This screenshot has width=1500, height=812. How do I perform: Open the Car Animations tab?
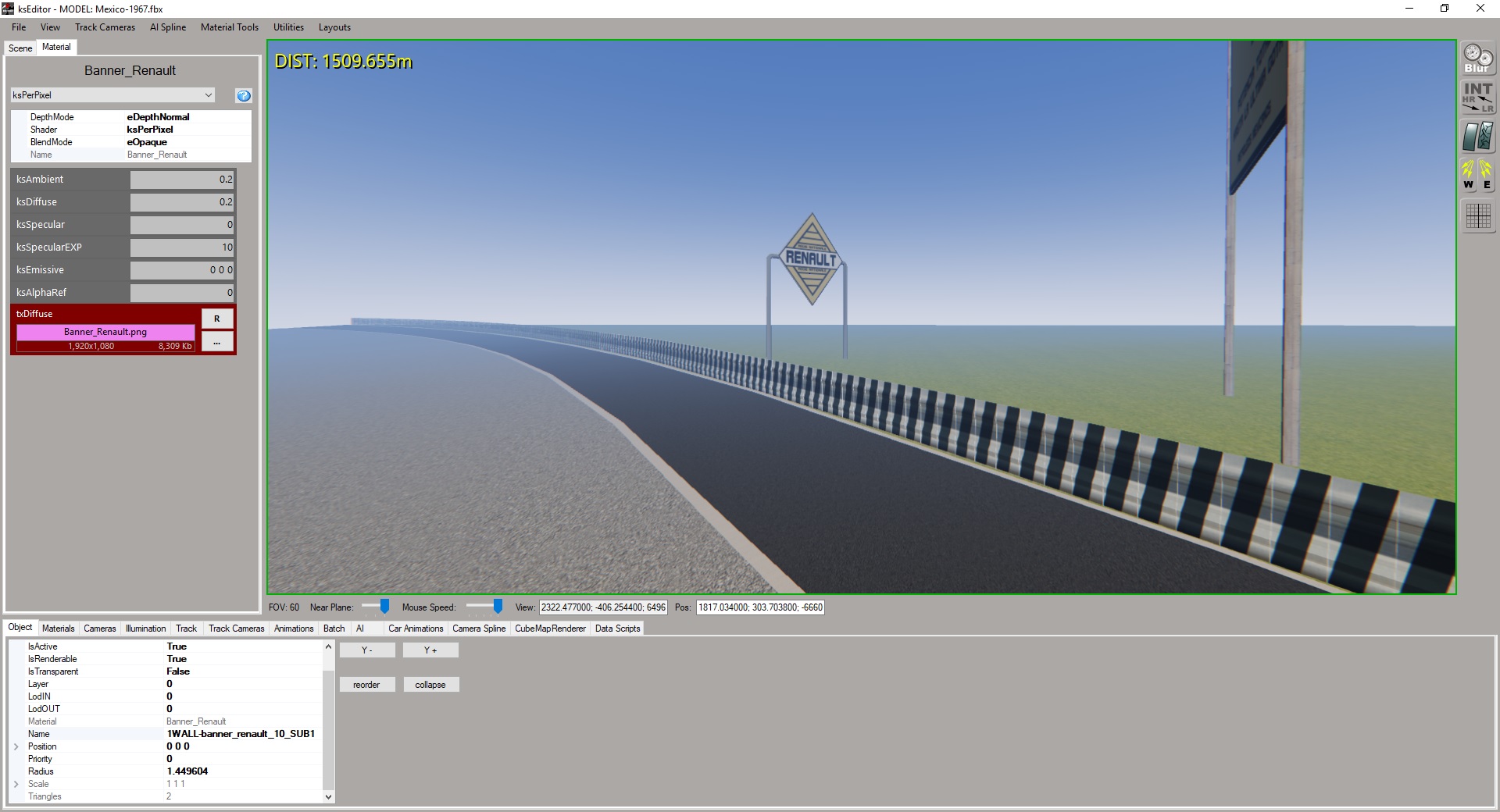tap(416, 629)
